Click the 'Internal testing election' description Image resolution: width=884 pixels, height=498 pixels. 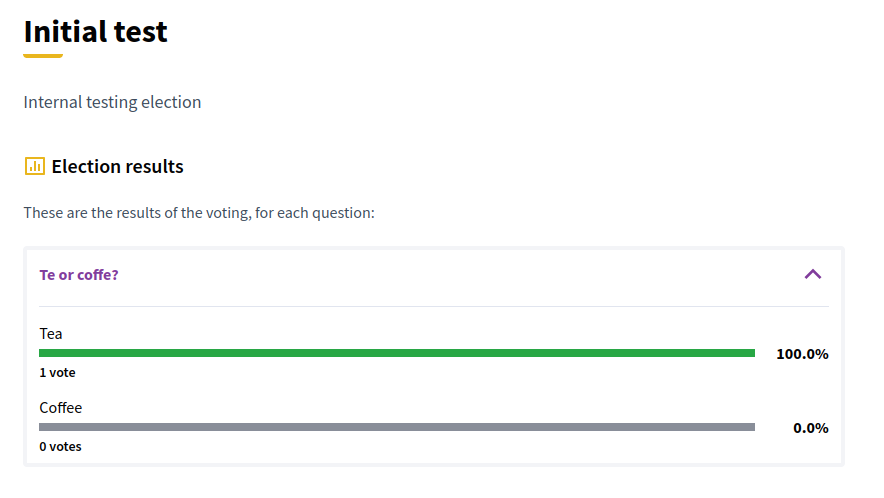tap(112, 102)
